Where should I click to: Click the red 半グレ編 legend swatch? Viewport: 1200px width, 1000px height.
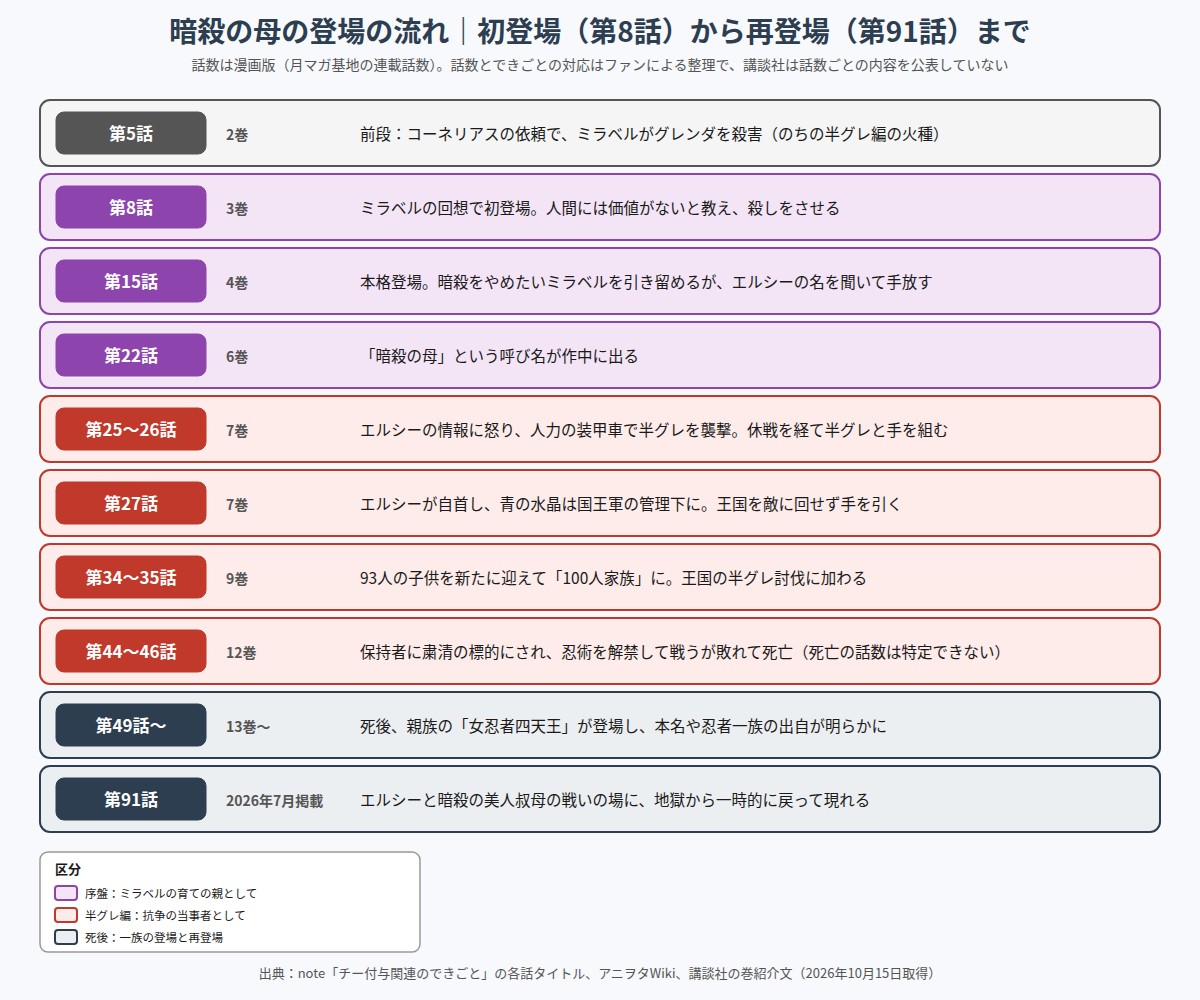pyautogui.click(x=66, y=915)
